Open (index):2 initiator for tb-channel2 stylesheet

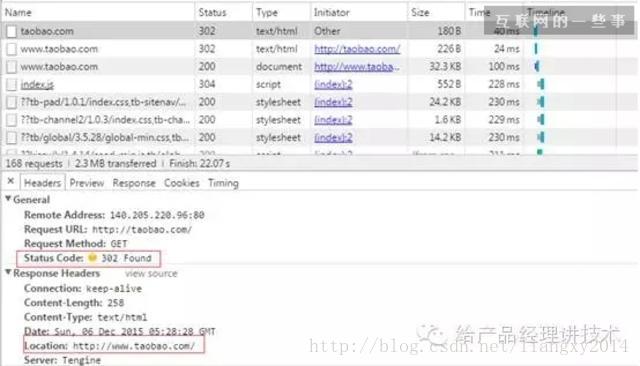click(x=333, y=120)
